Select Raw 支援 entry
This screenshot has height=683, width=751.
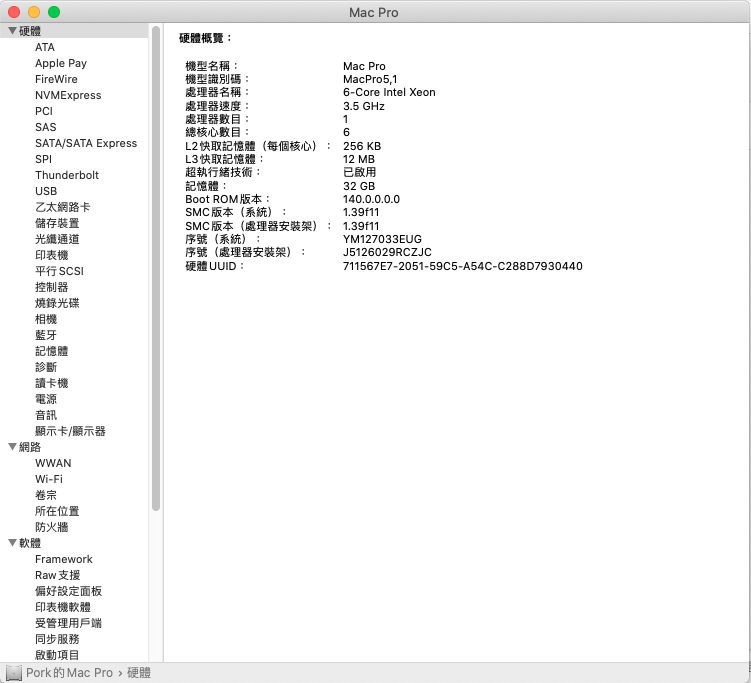57,575
